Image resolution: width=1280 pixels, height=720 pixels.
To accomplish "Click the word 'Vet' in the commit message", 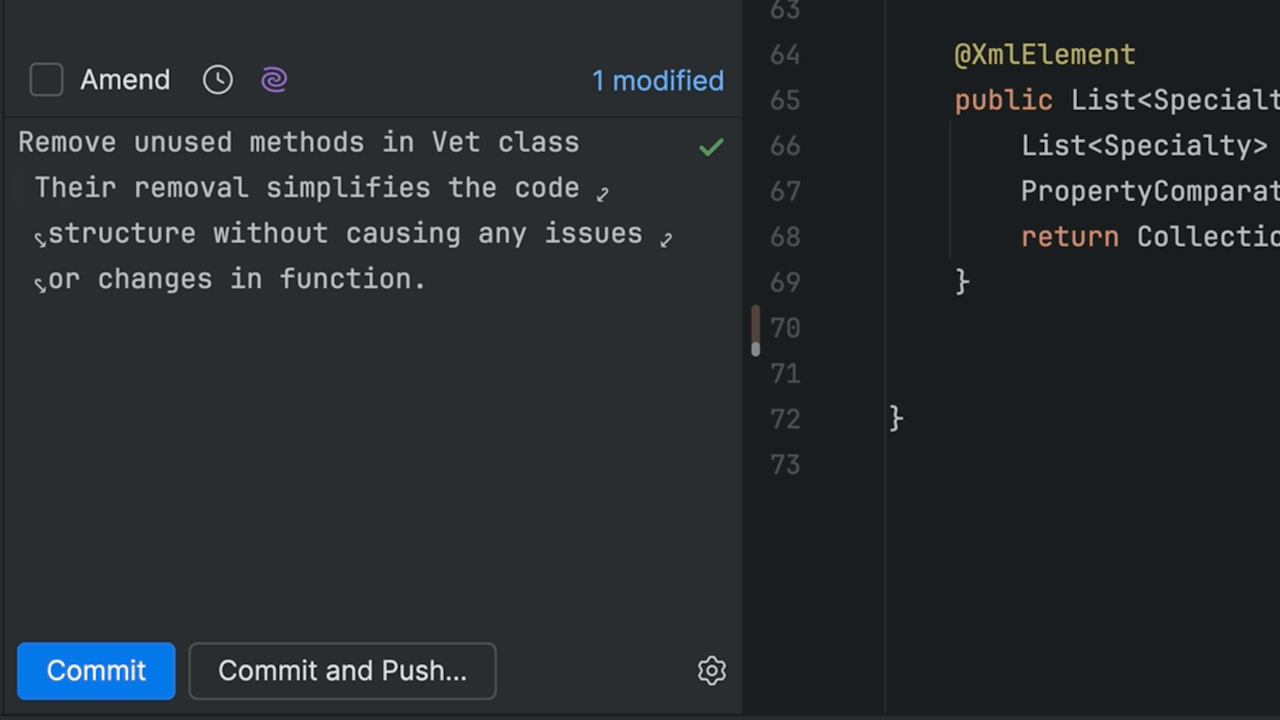I will [456, 142].
